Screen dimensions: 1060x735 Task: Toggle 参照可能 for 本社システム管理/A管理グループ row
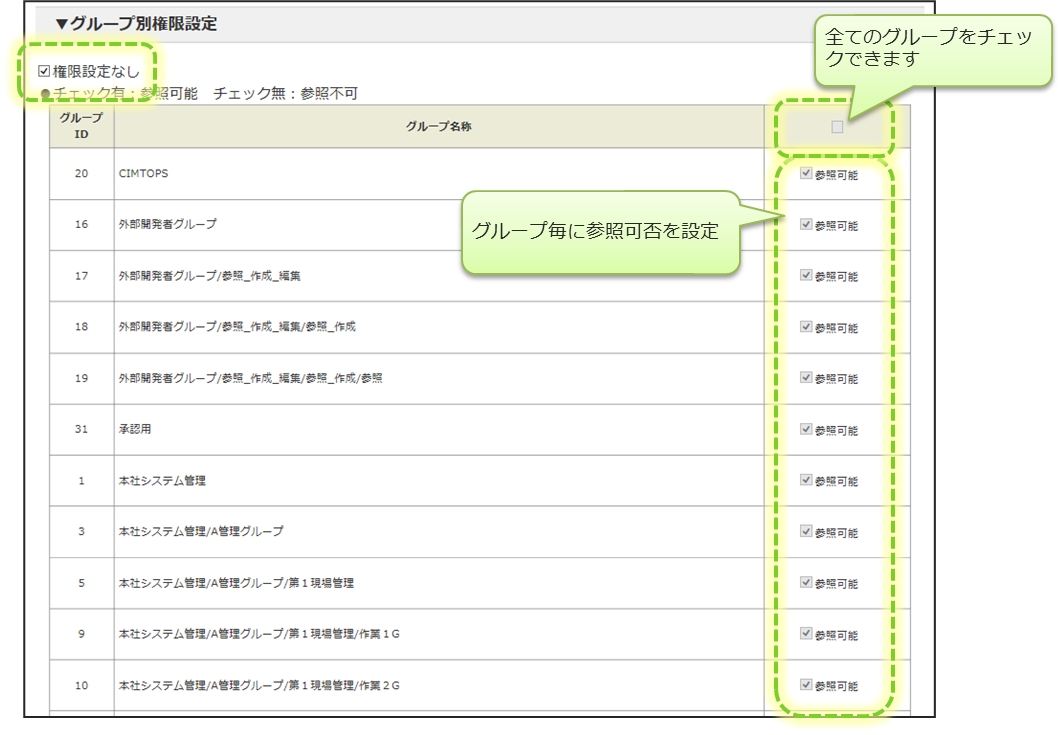(x=807, y=532)
